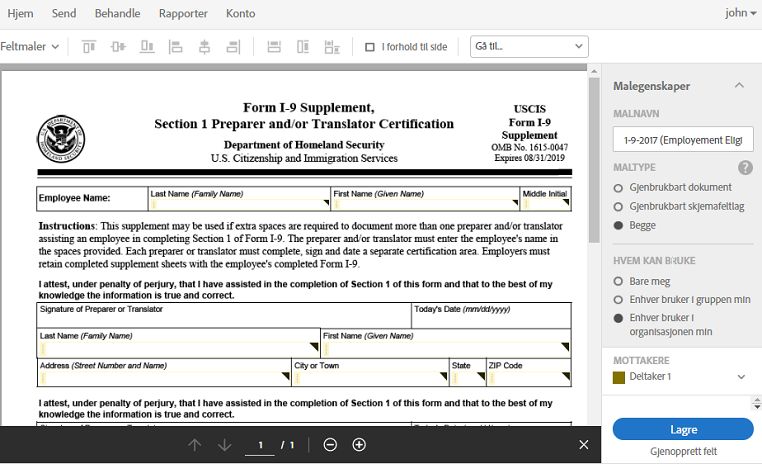This screenshot has width=762, height=464.
Task: Open the Send menu
Action: [x=64, y=13]
